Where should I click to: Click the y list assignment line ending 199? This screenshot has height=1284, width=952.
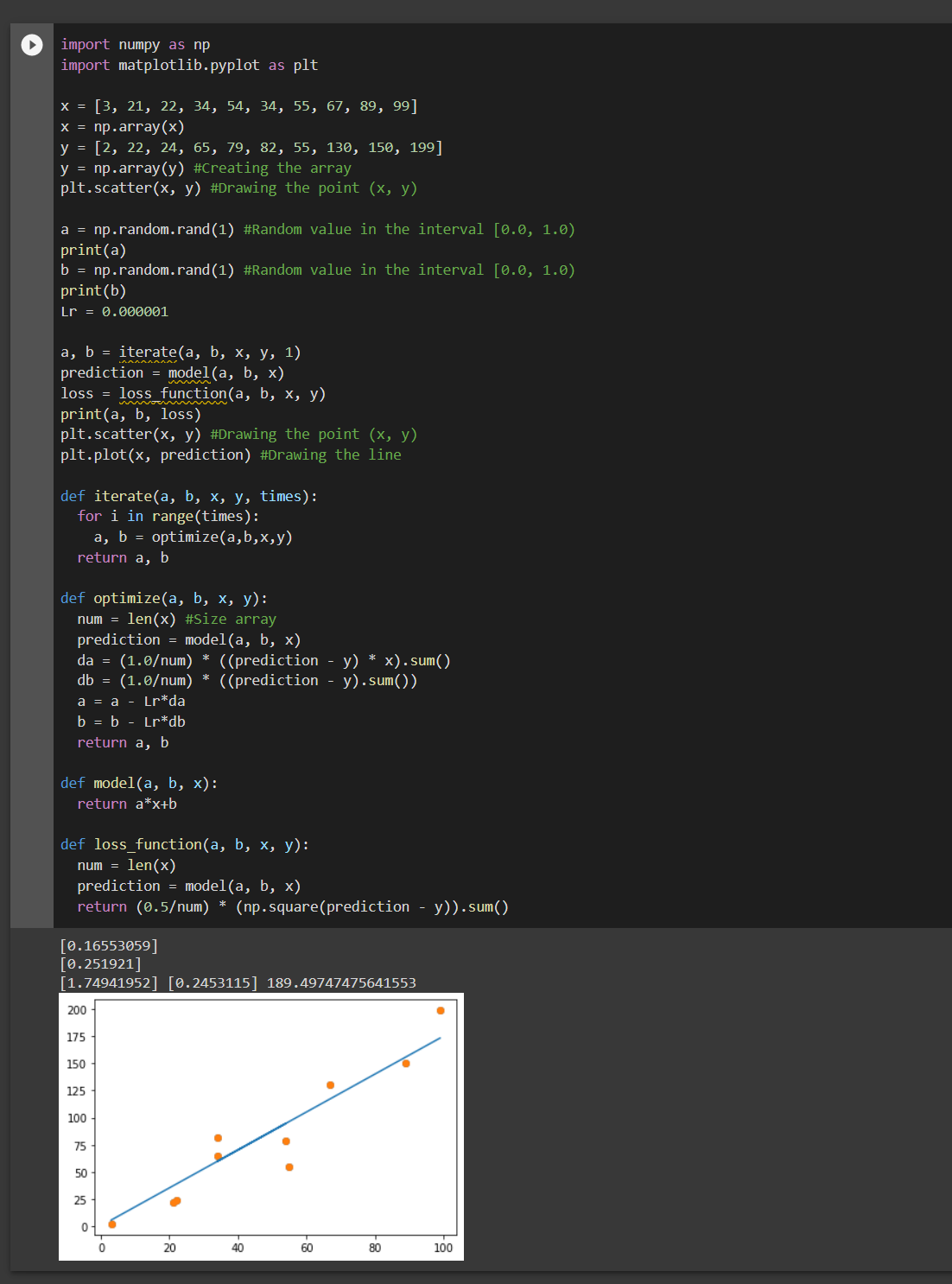click(x=251, y=148)
